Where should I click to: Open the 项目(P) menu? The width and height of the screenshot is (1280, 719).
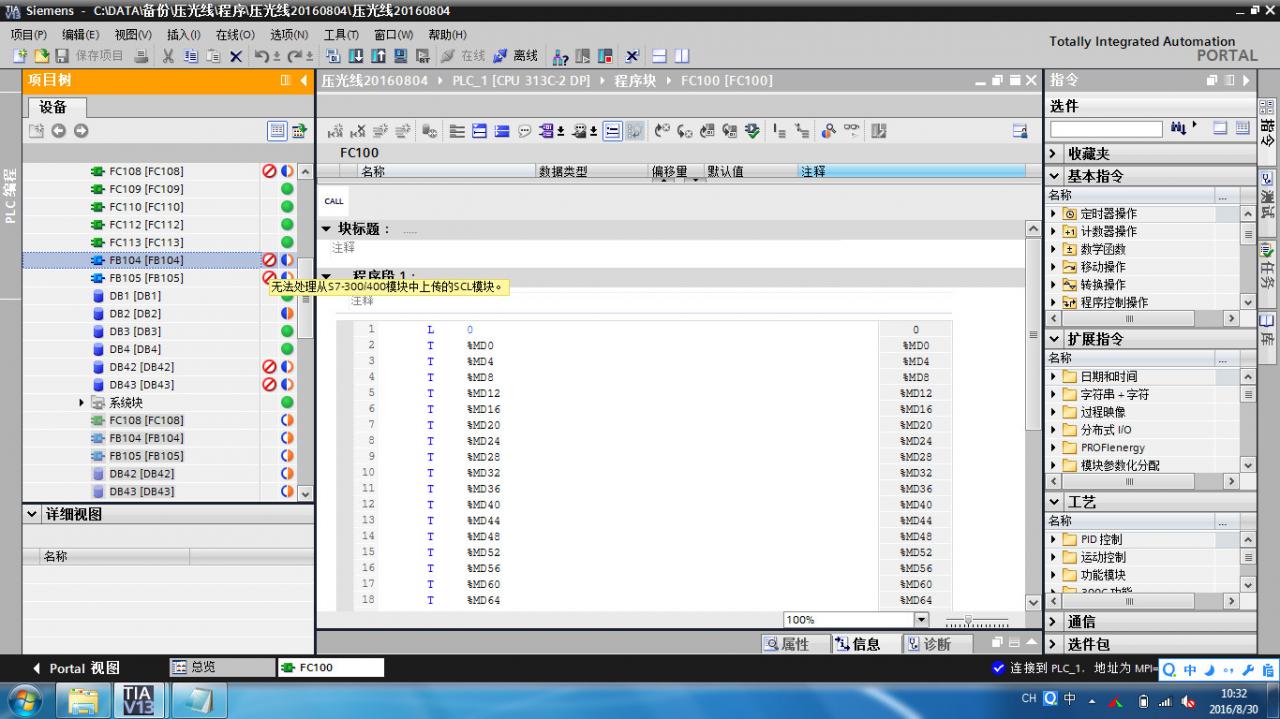pos(28,35)
